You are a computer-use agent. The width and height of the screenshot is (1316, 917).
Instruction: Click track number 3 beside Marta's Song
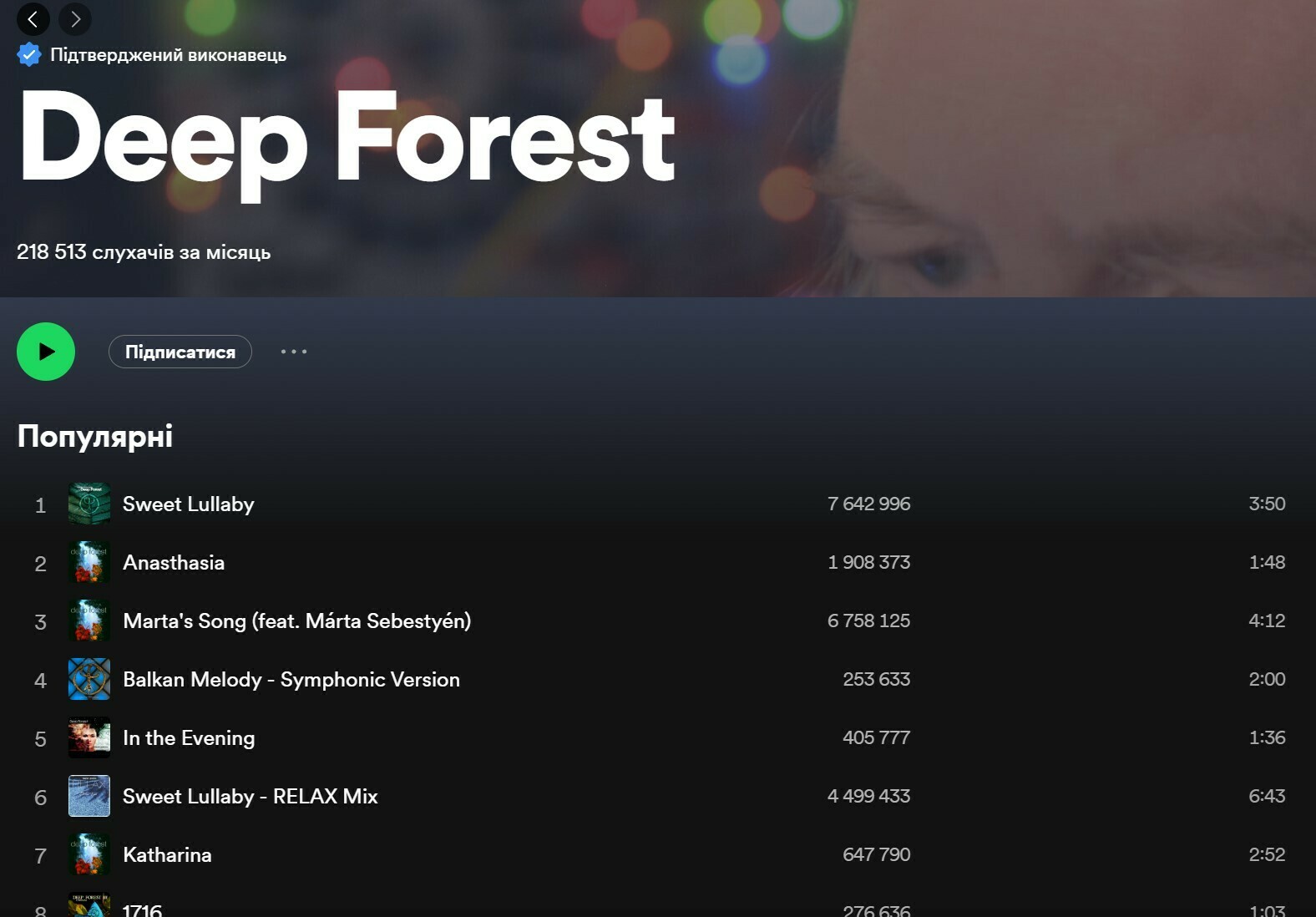tap(40, 622)
